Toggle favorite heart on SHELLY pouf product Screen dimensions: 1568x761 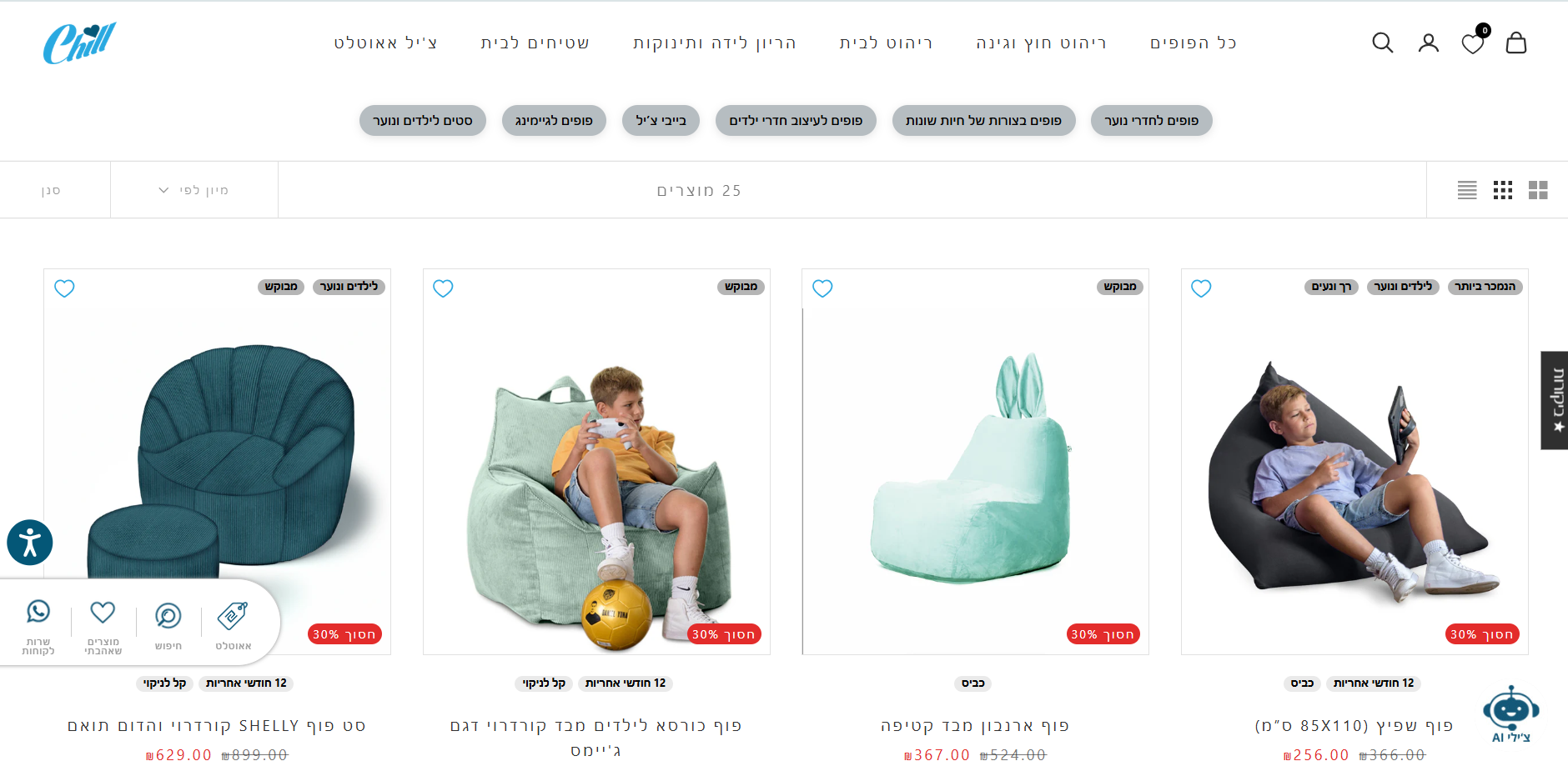point(64,288)
